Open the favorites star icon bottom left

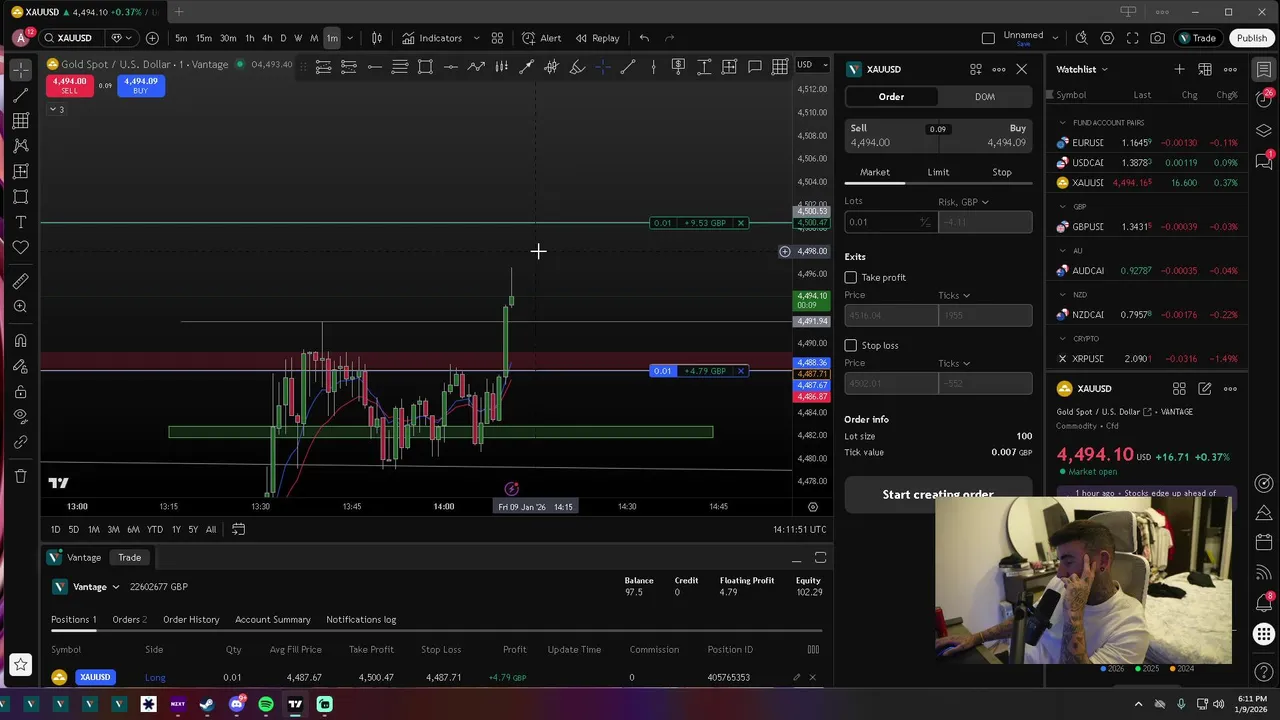(x=20, y=664)
